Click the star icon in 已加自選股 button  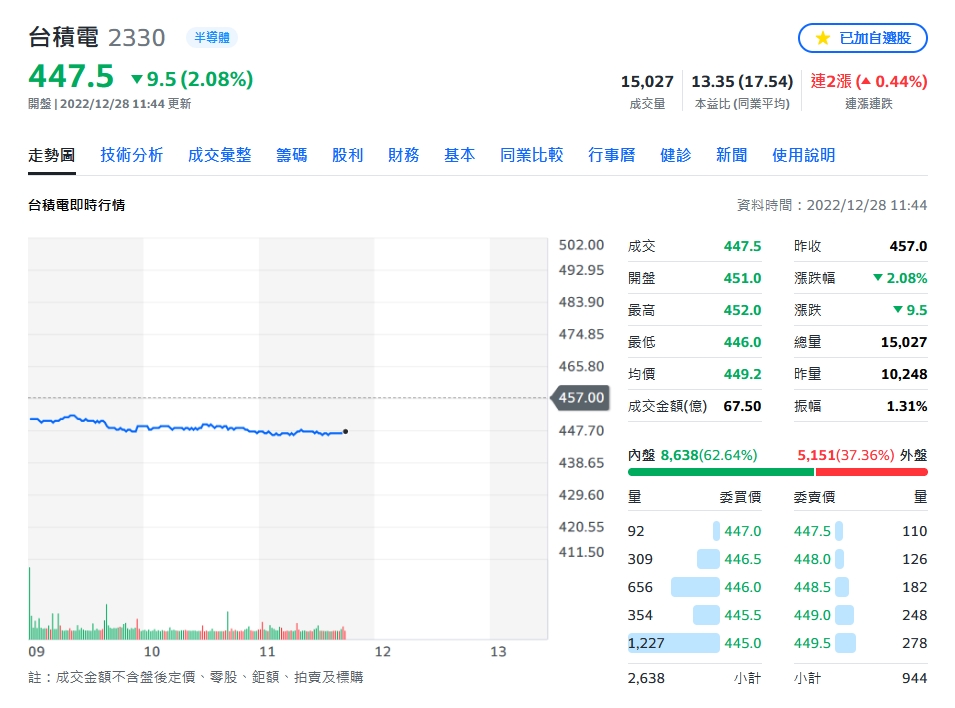click(x=823, y=38)
